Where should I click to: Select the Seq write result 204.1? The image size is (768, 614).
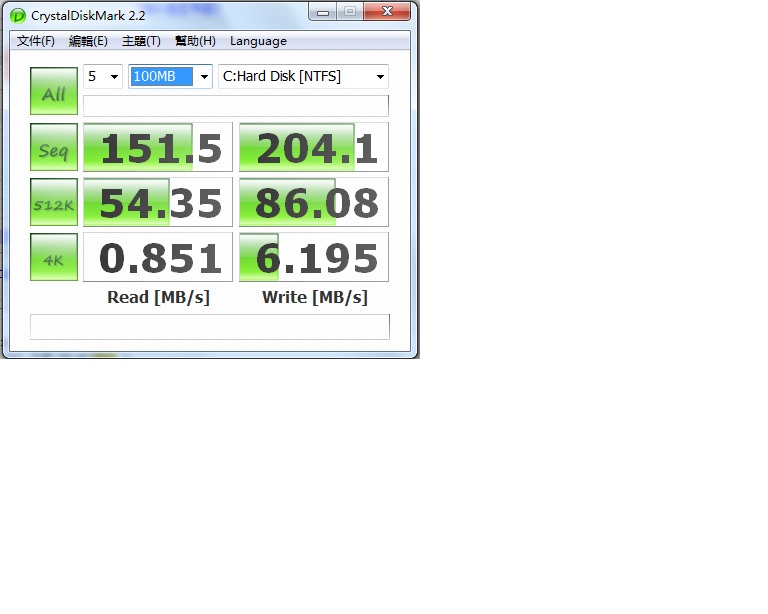point(313,147)
